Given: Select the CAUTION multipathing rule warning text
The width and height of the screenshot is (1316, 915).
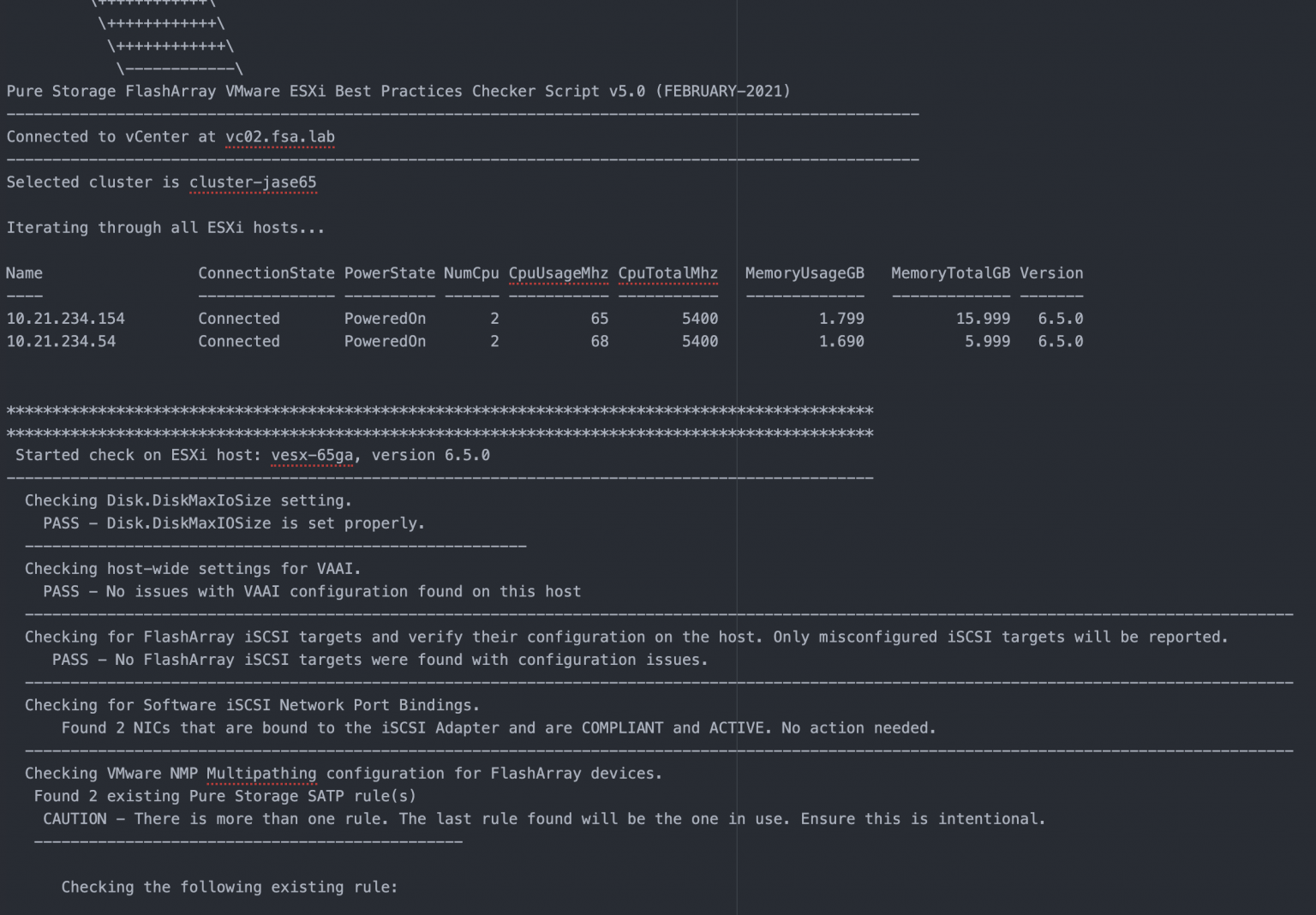Looking at the screenshot, I should pyautogui.click(x=544, y=818).
